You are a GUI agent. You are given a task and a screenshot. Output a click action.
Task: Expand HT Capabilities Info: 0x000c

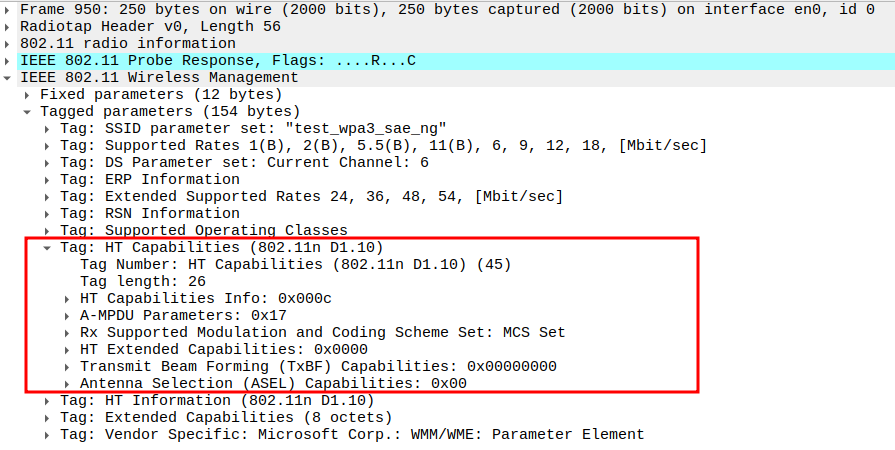click(x=68, y=298)
